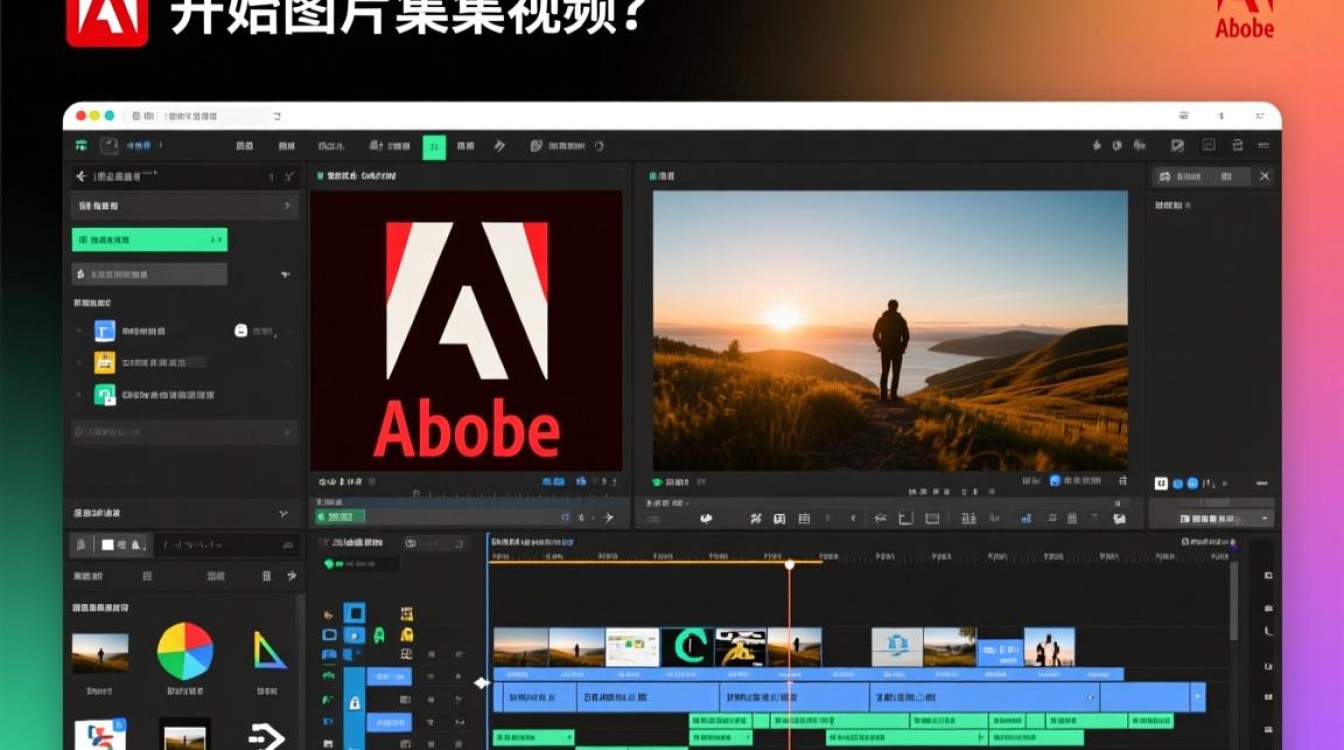Screen dimensions: 1344x750
Task: Select the first sunset clip on the video track
Action: point(521,647)
